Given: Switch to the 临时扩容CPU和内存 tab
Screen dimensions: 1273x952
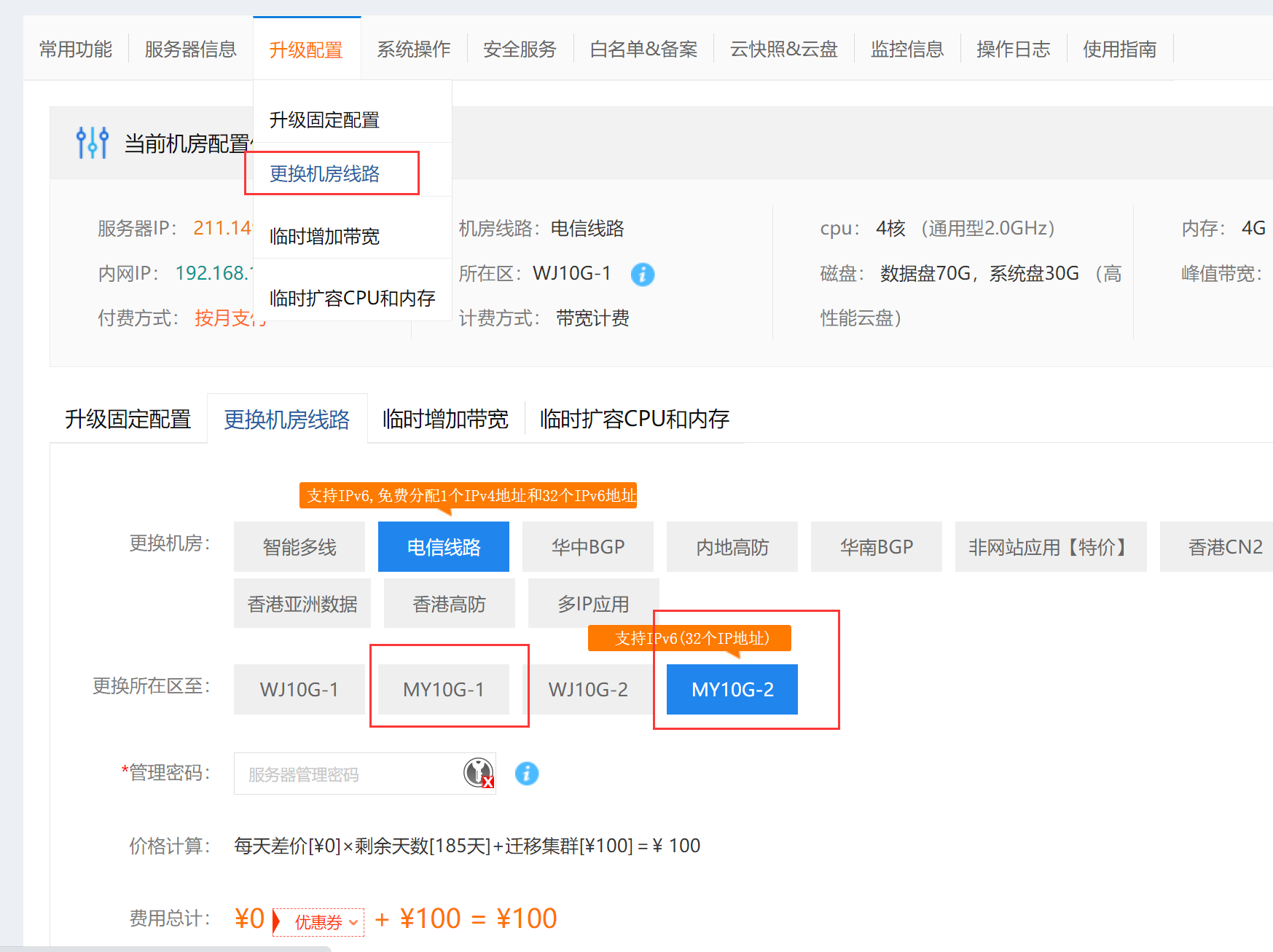Looking at the screenshot, I should coord(634,420).
